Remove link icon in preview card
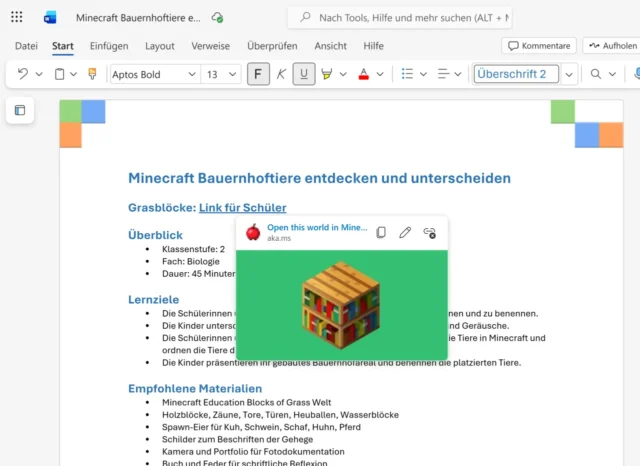The height and width of the screenshot is (466, 640). point(429,233)
